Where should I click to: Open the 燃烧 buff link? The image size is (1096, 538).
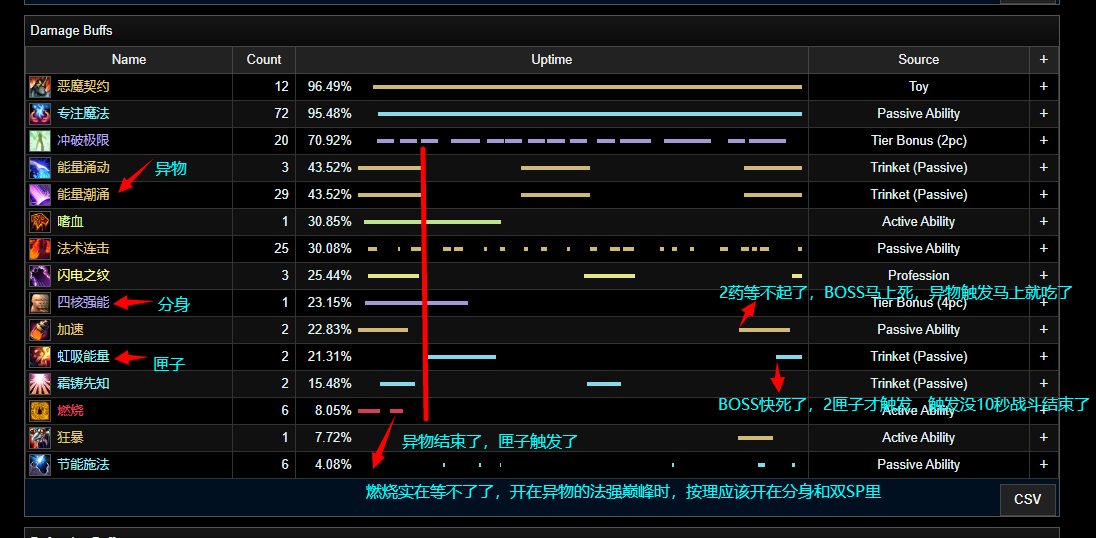tap(70, 411)
